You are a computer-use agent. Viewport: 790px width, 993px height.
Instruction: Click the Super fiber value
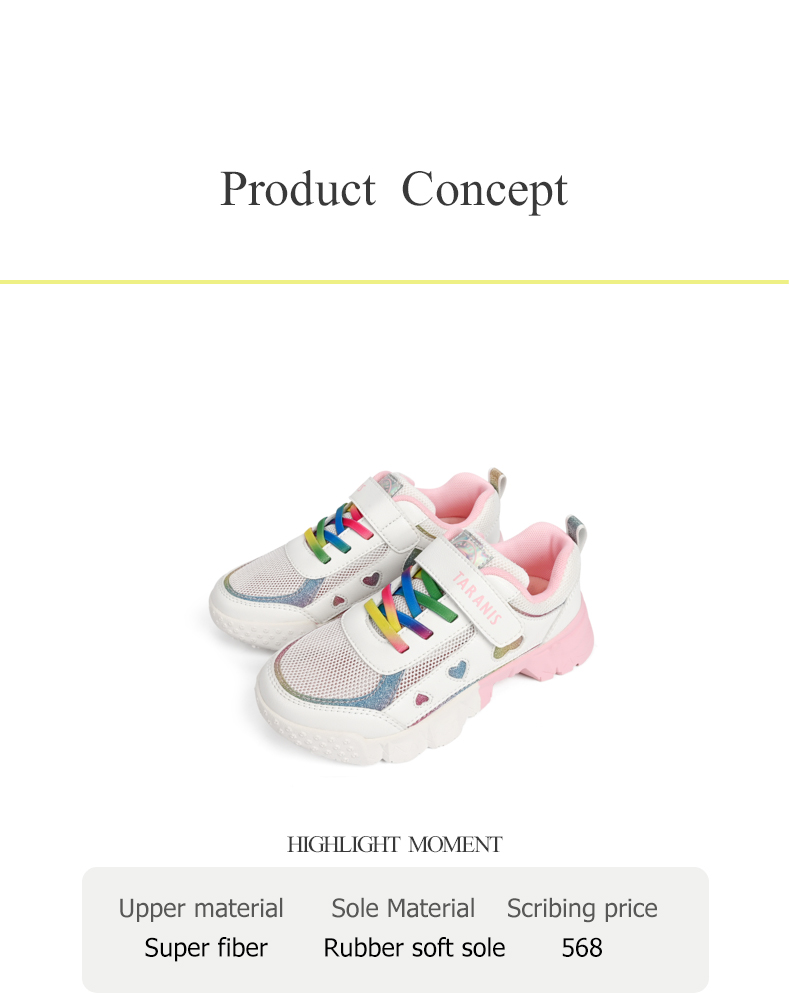(206, 947)
